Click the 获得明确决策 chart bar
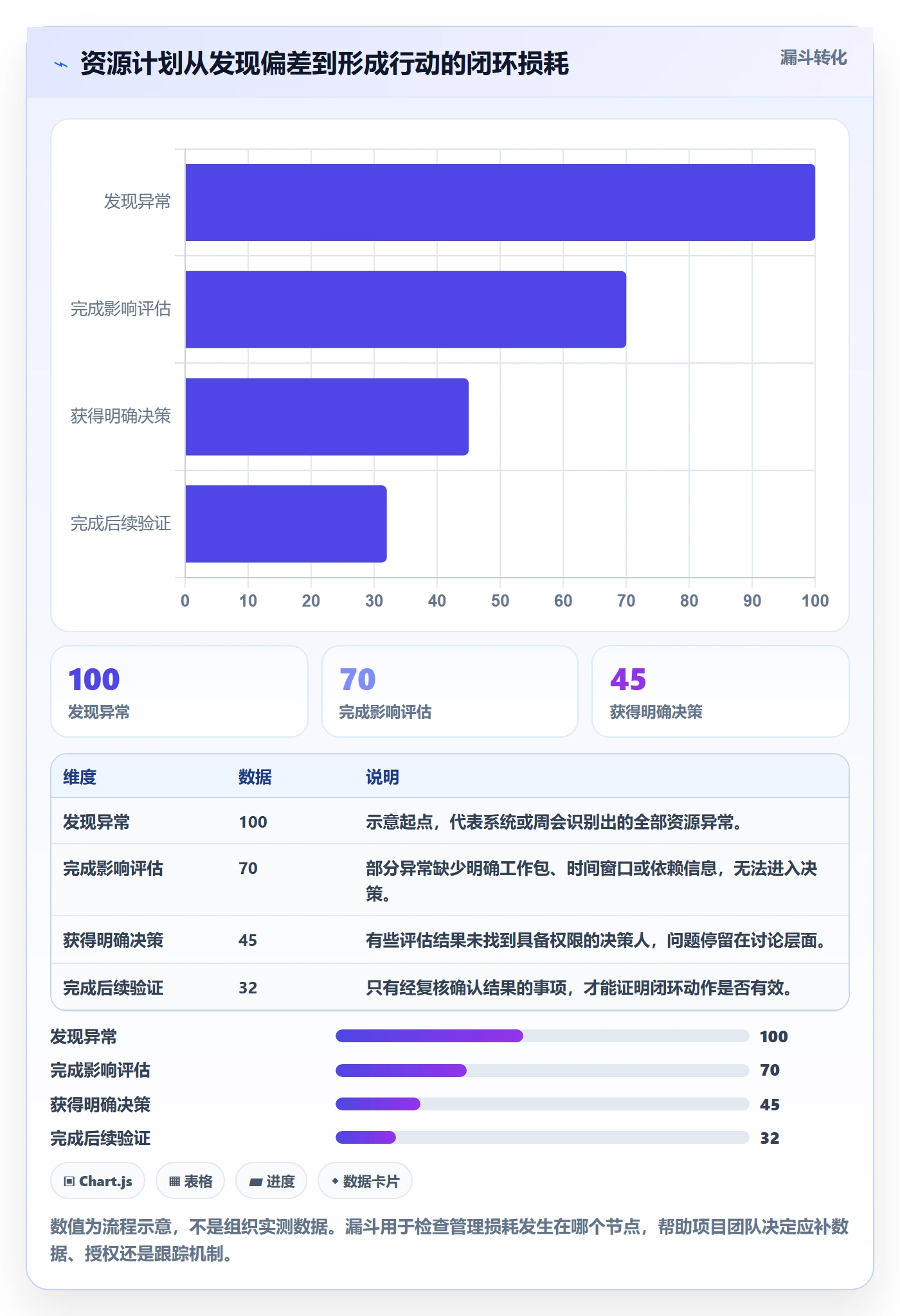 point(327,416)
